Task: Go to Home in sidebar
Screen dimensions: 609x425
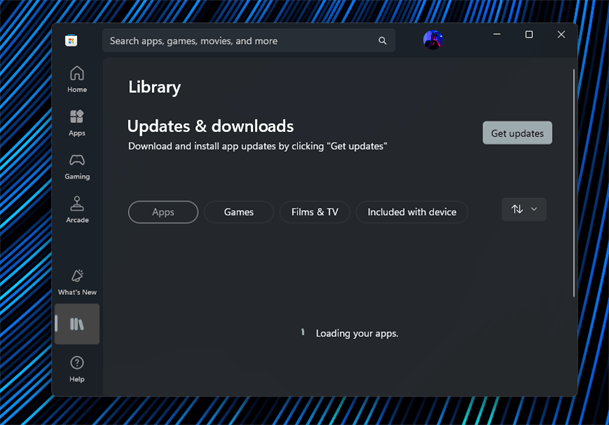Action: point(77,79)
